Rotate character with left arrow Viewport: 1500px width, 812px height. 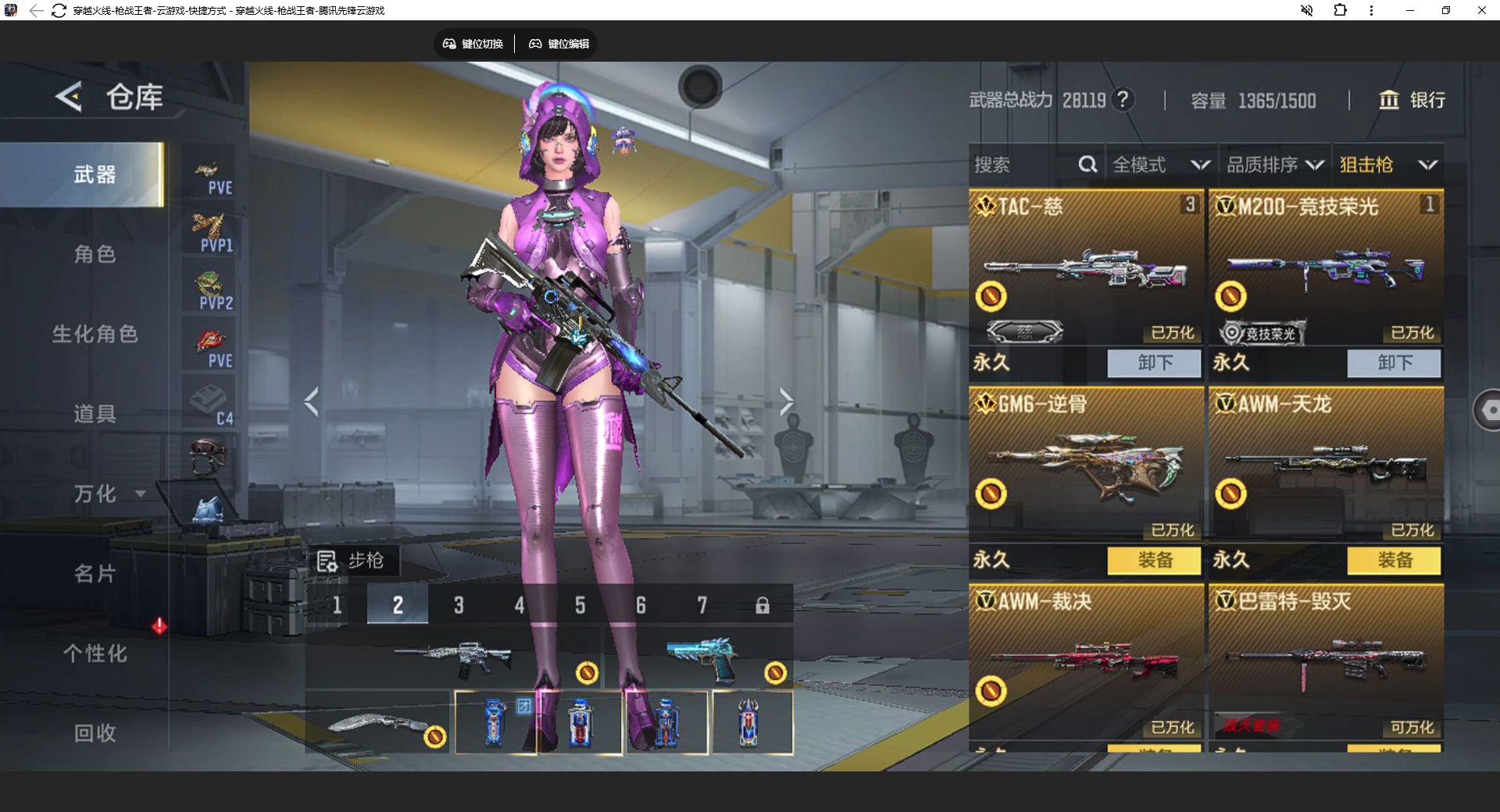click(312, 402)
